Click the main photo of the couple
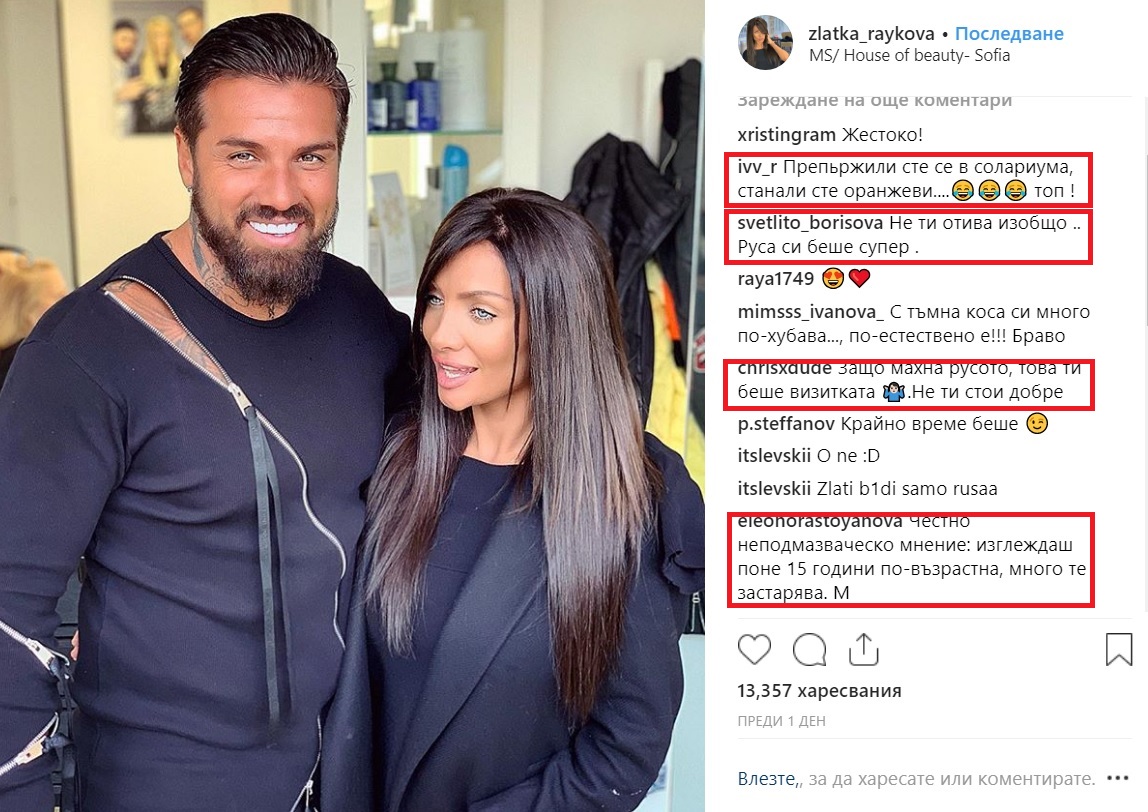The height and width of the screenshot is (812, 1148). (352, 406)
